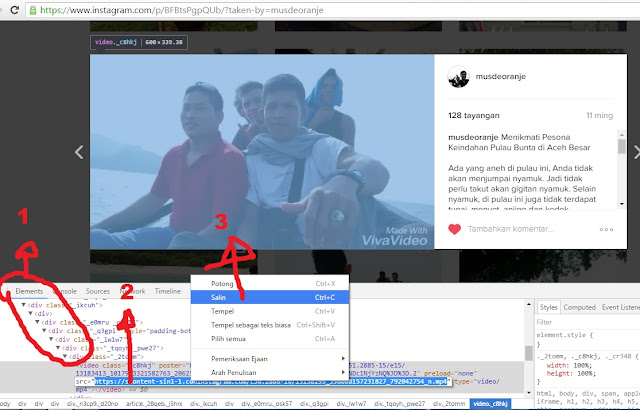Click musdeoranje name in the caption
Screen dimensions: 640x410
coord(473,137)
